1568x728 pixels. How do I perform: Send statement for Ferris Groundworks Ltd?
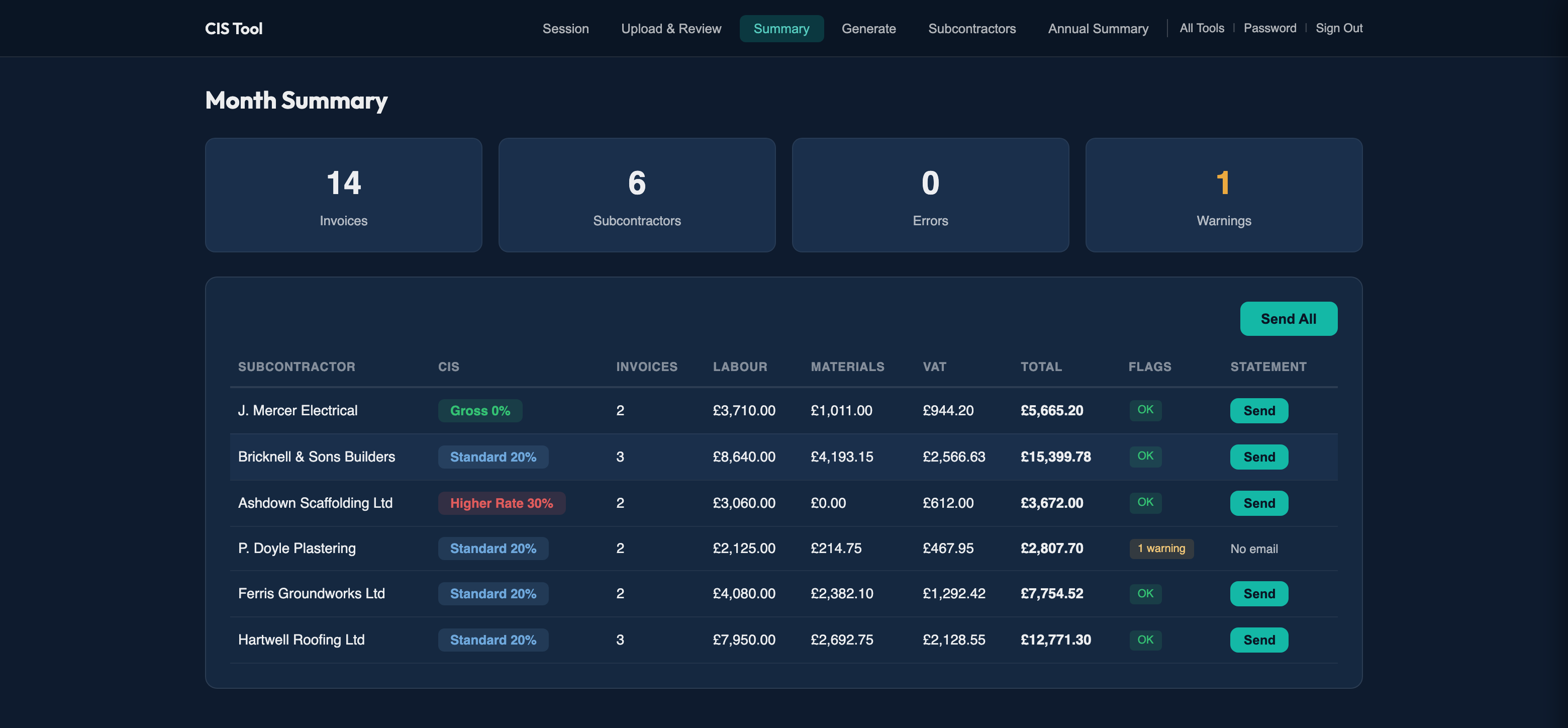coord(1259,594)
